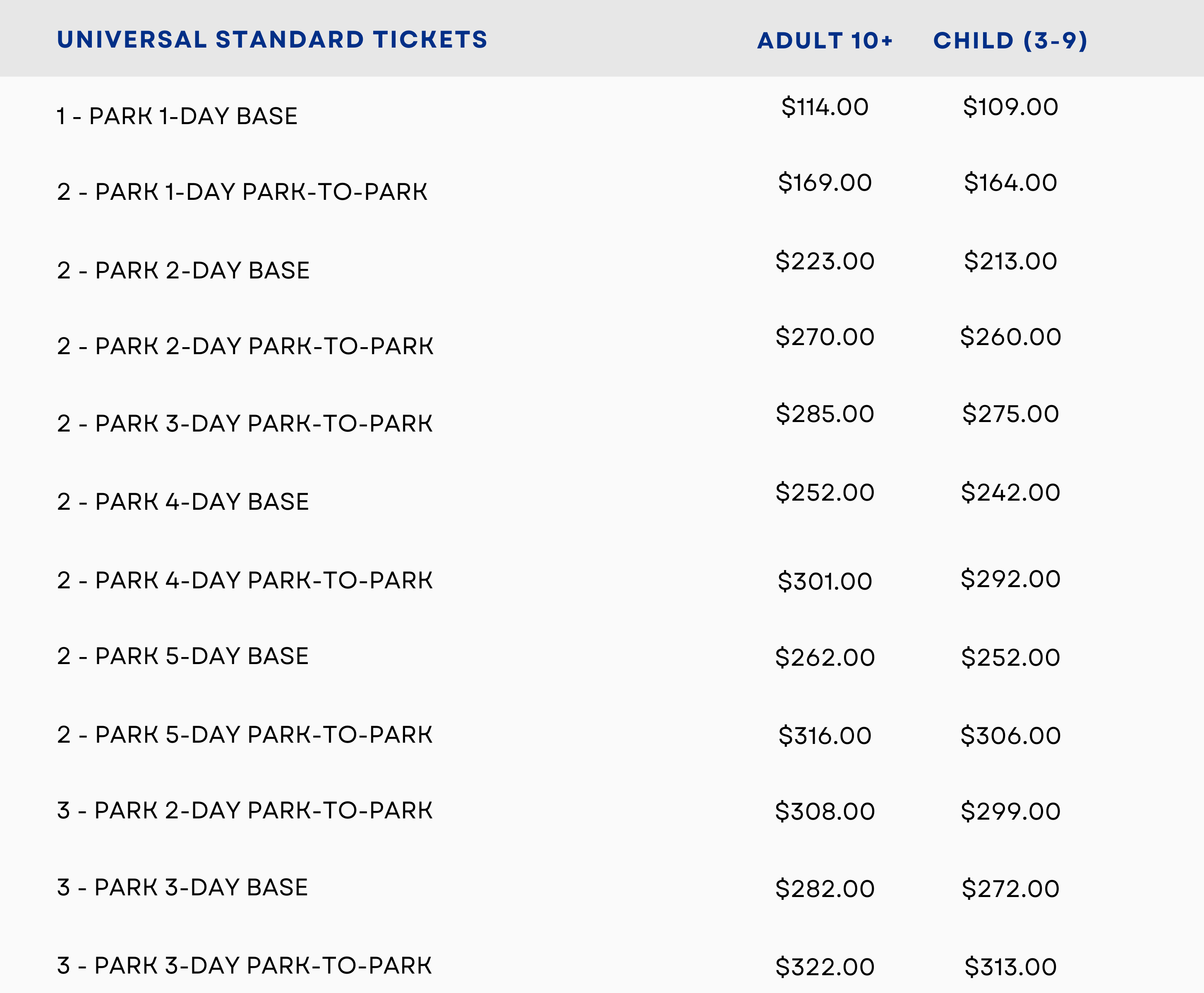The image size is (1204, 993).
Task: Click the $285.00 adult price
Action: (825, 414)
